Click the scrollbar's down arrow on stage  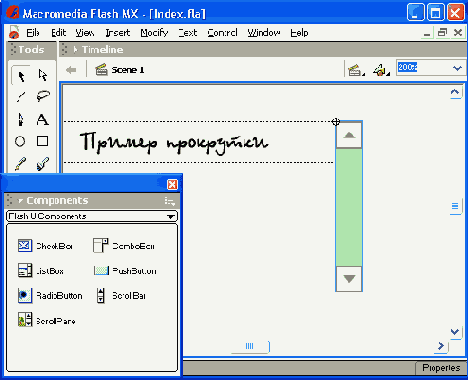[349, 279]
